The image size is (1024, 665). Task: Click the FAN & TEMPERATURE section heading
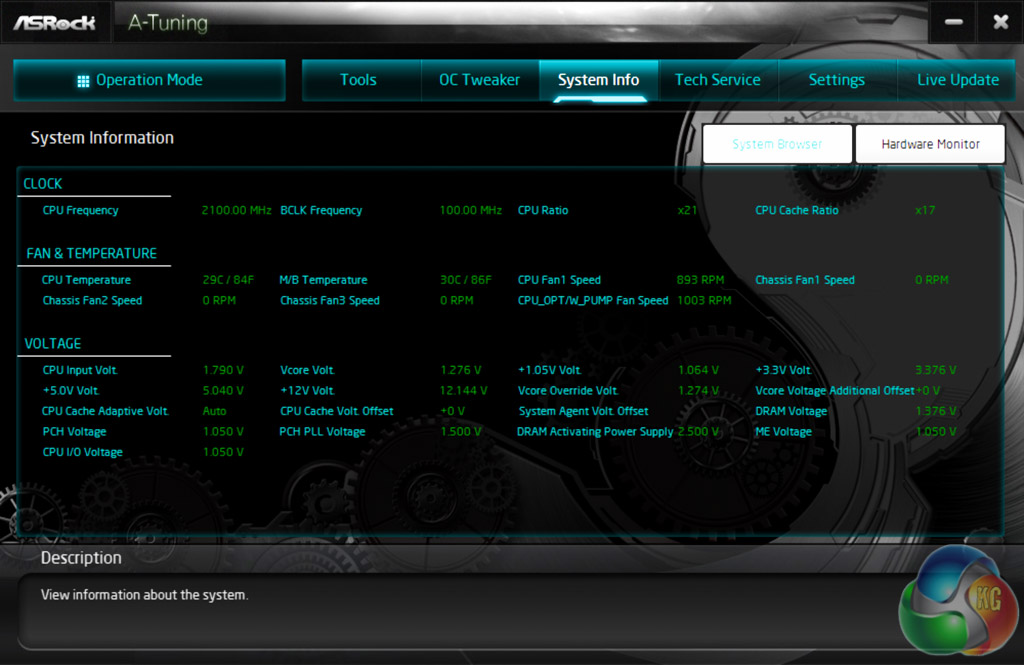pos(91,253)
